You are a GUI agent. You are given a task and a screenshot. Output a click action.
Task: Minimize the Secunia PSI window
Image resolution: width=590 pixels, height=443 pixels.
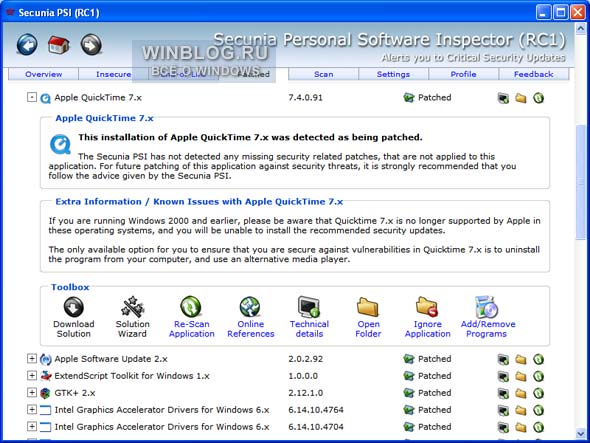pos(543,12)
